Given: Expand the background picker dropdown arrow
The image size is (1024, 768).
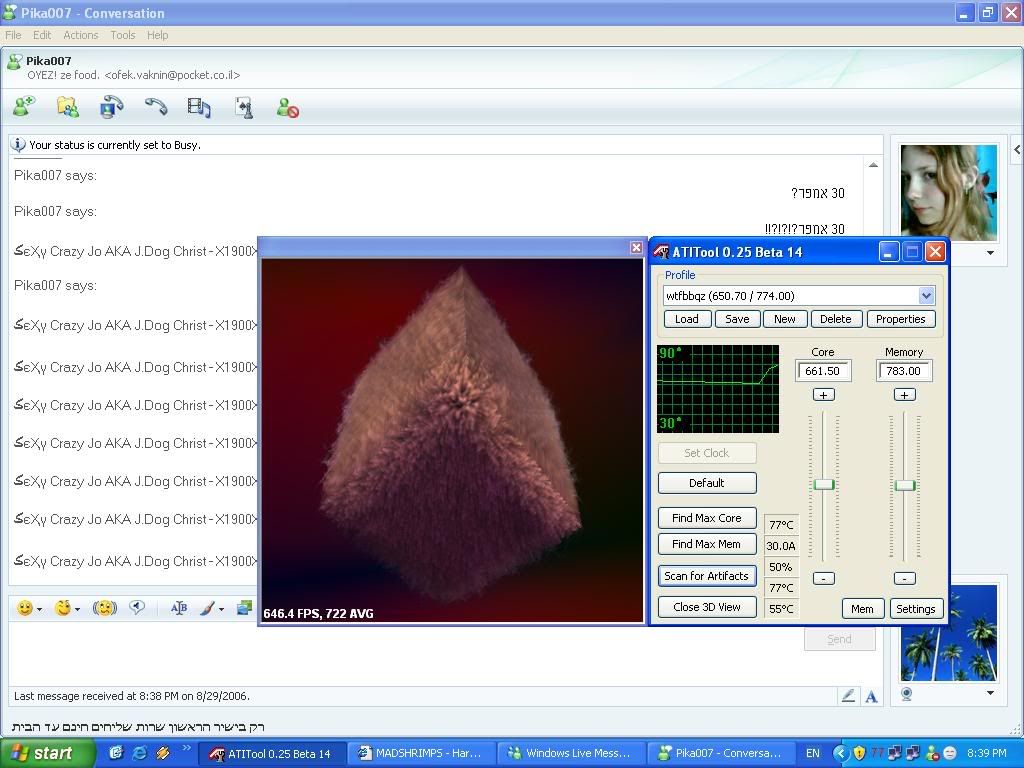Looking at the screenshot, I should click(x=222, y=609).
